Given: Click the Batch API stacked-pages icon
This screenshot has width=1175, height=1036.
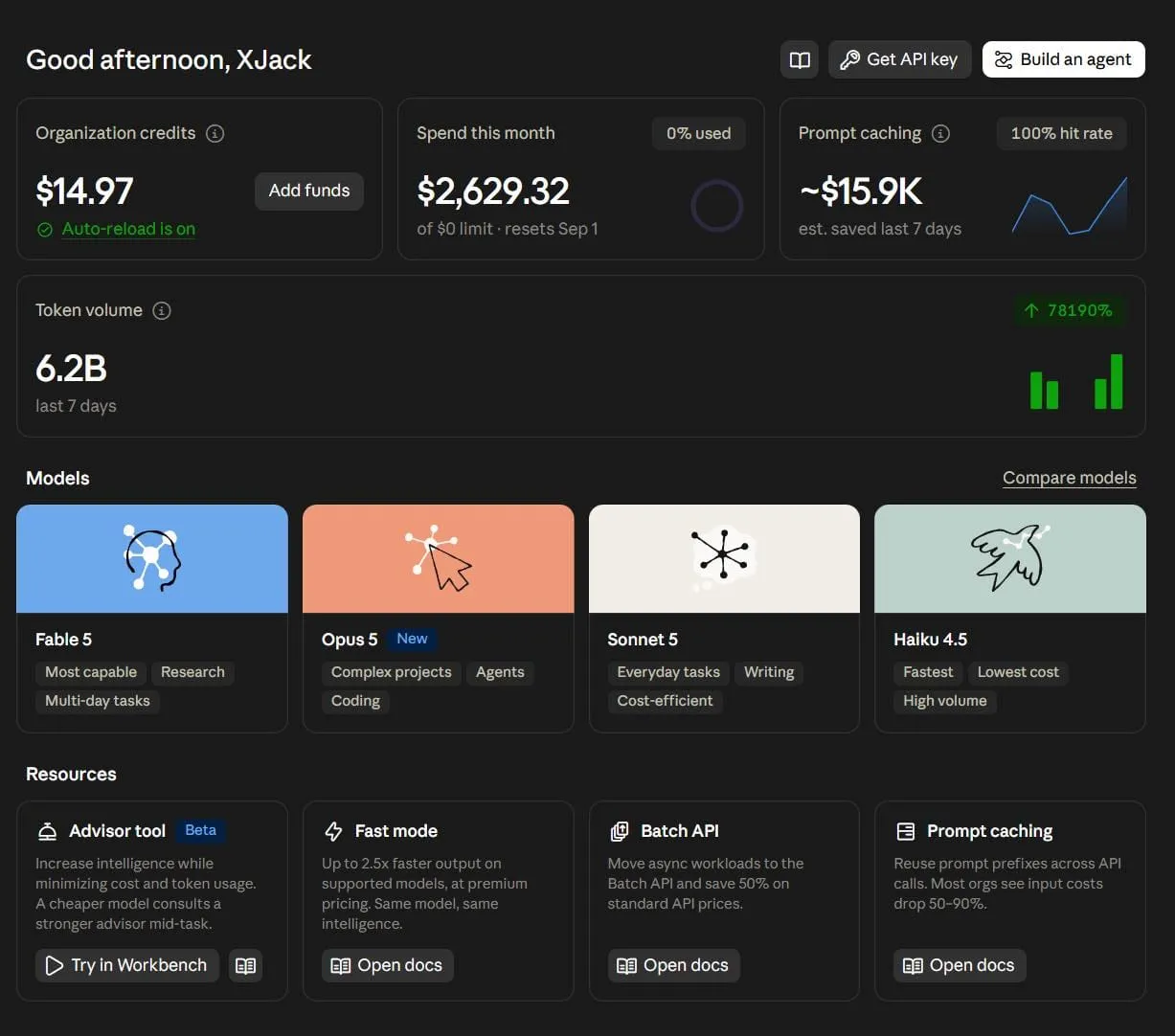Looking at the screenshot, I should [x=620, y=831].
